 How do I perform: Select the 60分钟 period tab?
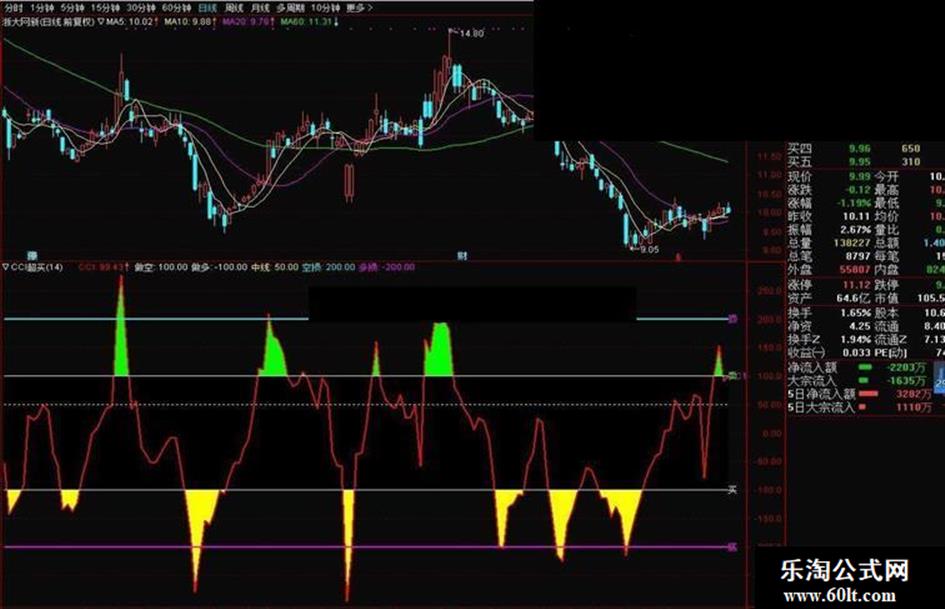pyautogui.click(x=177, y=8)
